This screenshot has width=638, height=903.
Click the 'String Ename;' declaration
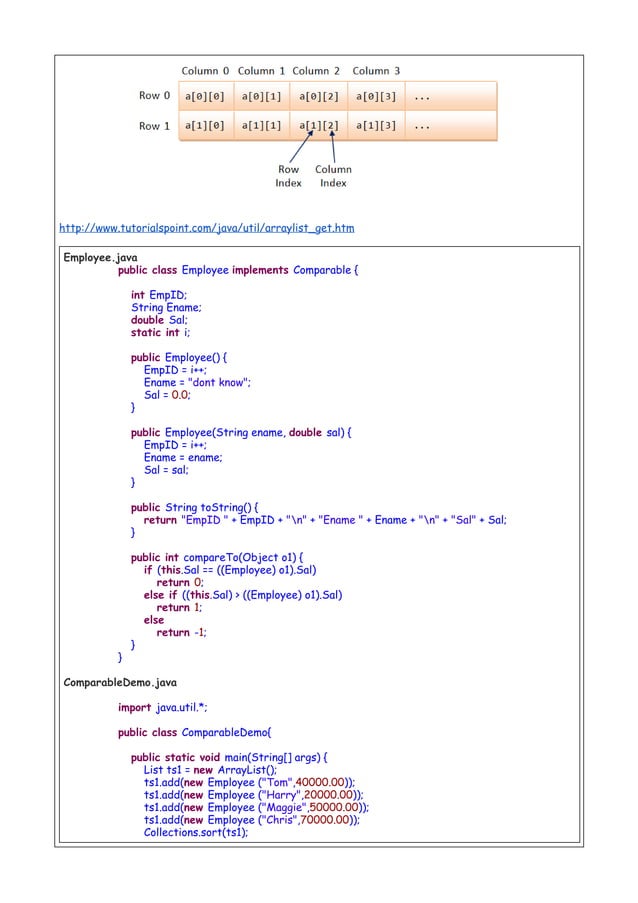coord(166,308)
